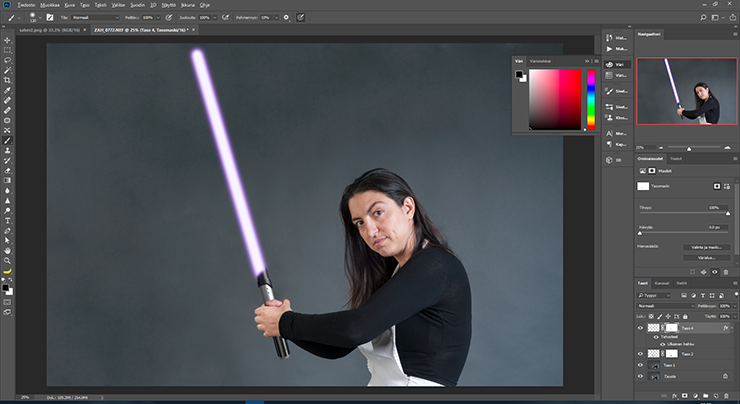This screenshot has height=404, width=740.
Task: Open the layer blend mode Normaali dropdown
Action: (666, 306)
